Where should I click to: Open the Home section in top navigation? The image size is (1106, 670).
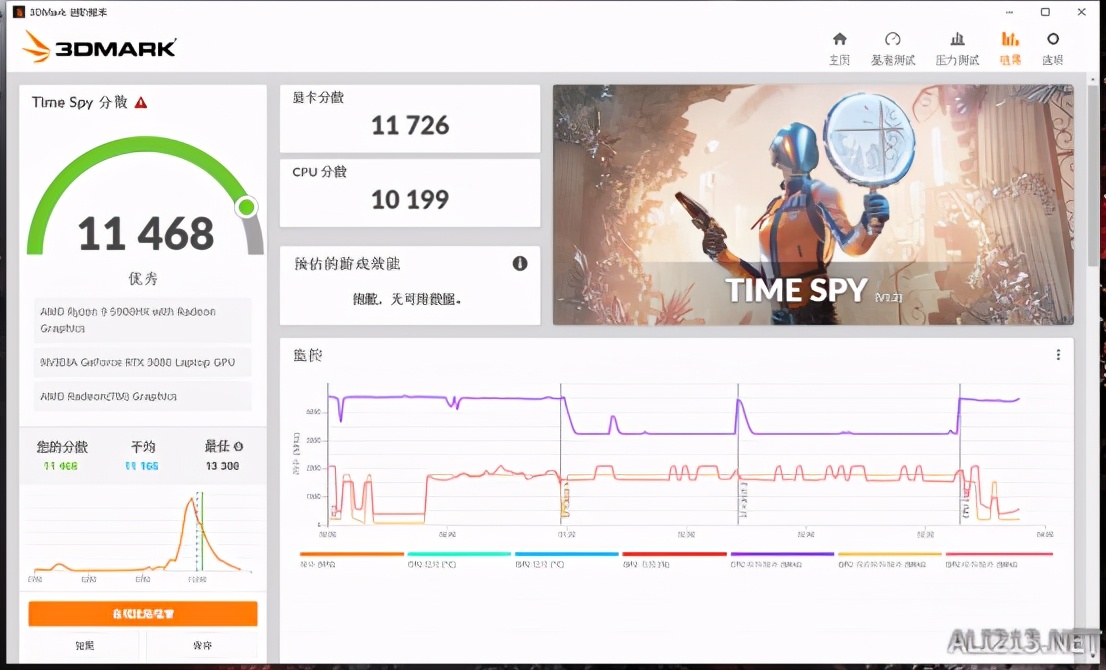click(839, 48)
